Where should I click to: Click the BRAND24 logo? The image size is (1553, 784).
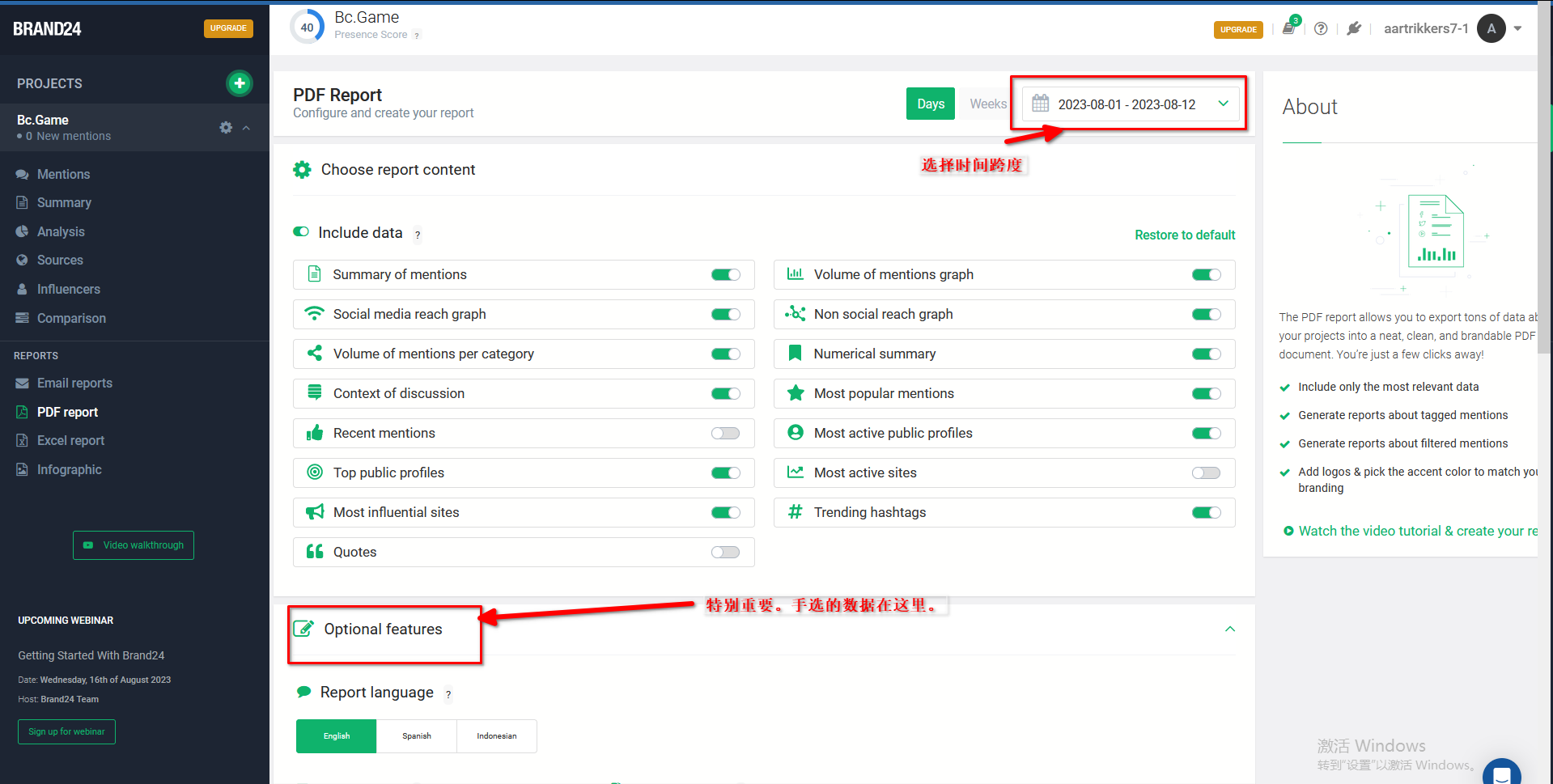tap(47, 29)
